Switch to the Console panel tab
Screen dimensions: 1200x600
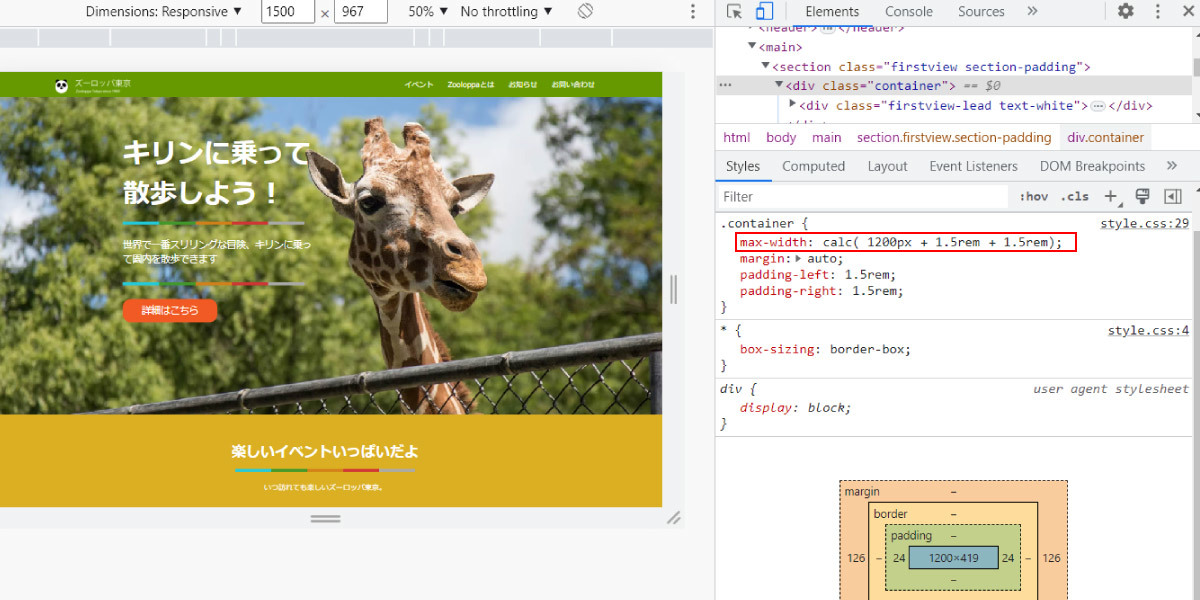tap(909, 12)
